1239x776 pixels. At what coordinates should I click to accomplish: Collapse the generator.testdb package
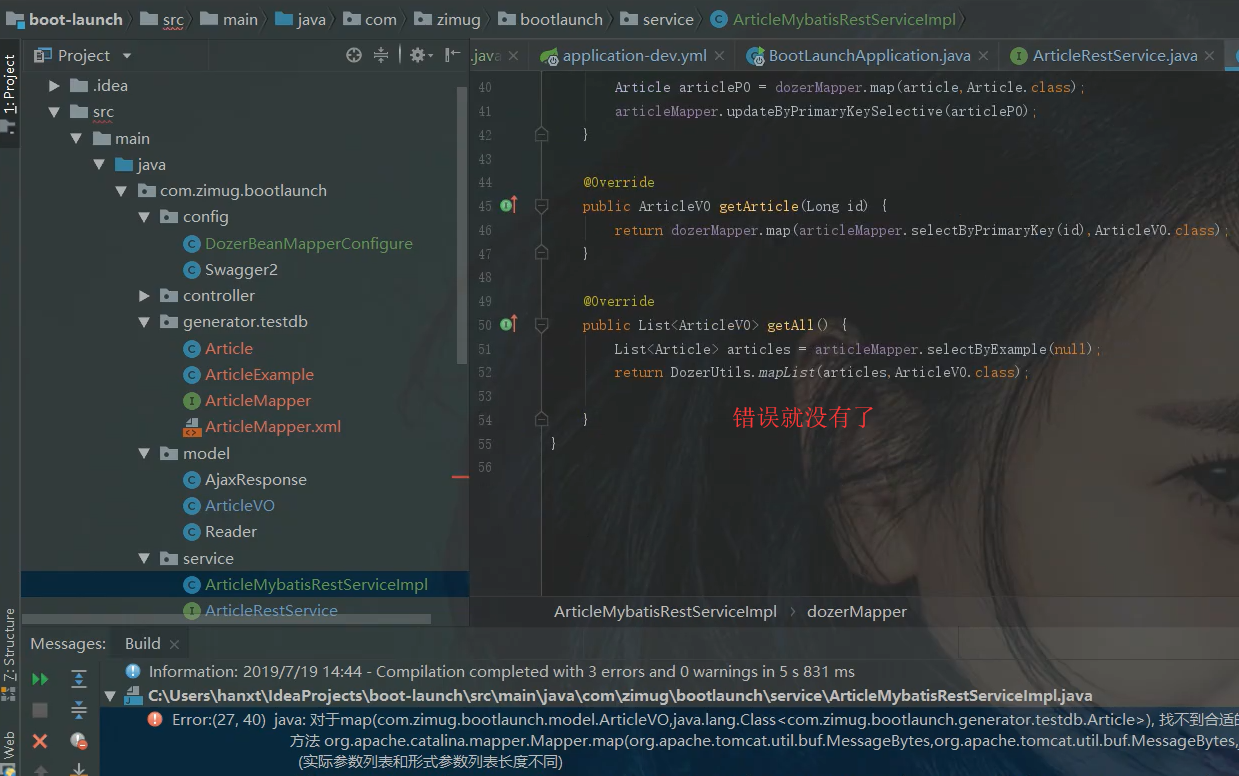click(x=144, y=322)
